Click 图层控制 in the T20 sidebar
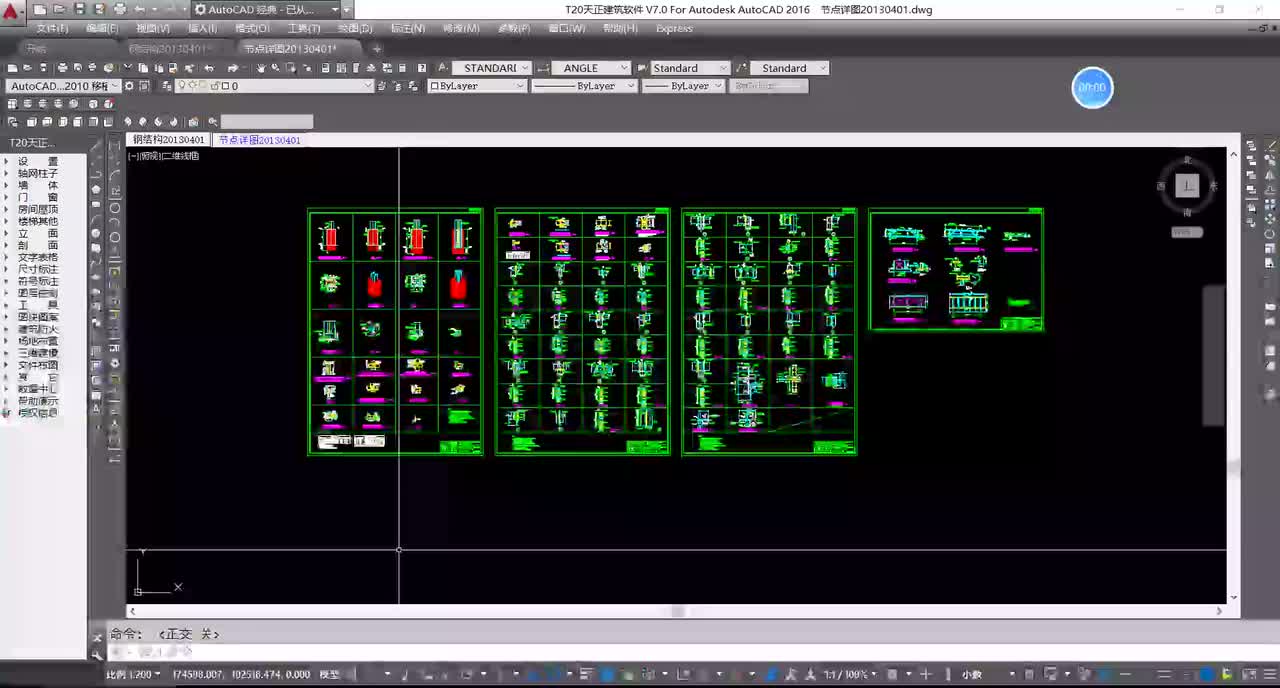 (x=38, y=293)
